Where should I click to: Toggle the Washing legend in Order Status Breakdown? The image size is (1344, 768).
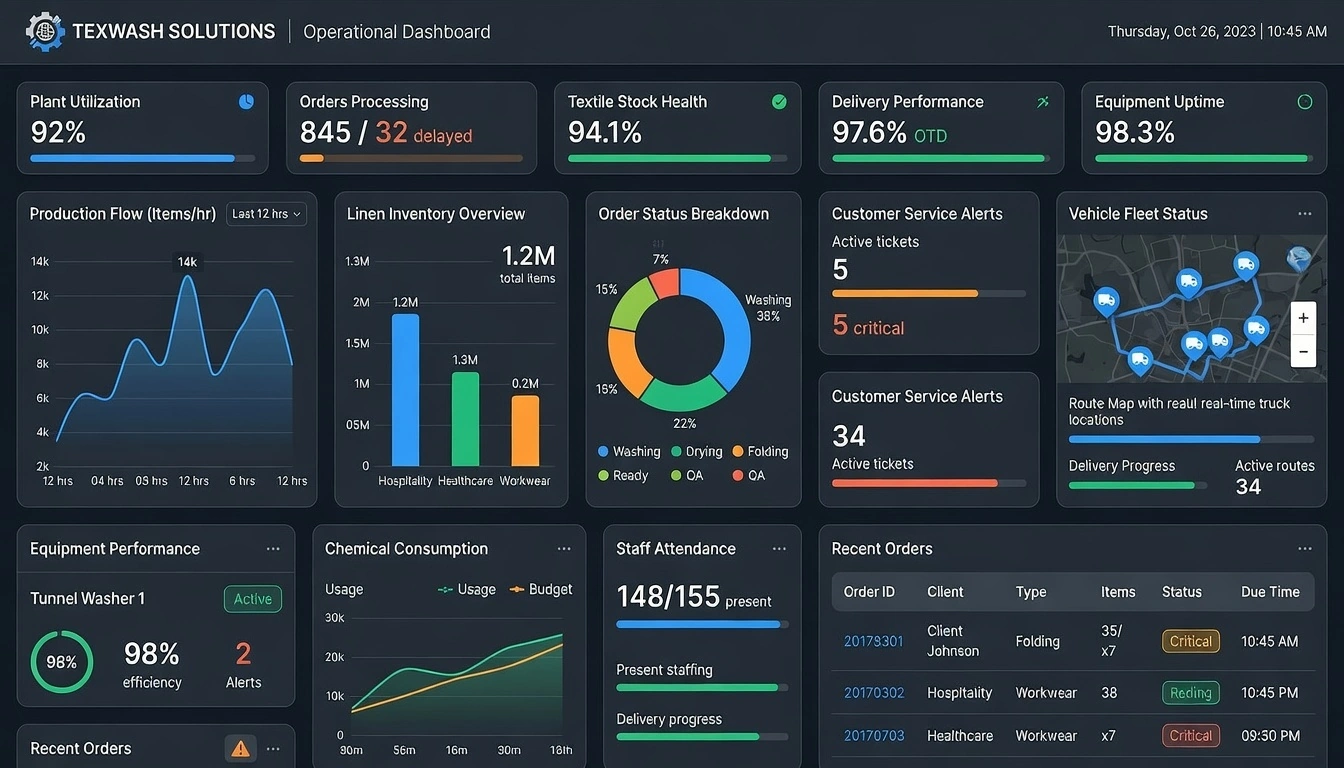pos(629,451)
